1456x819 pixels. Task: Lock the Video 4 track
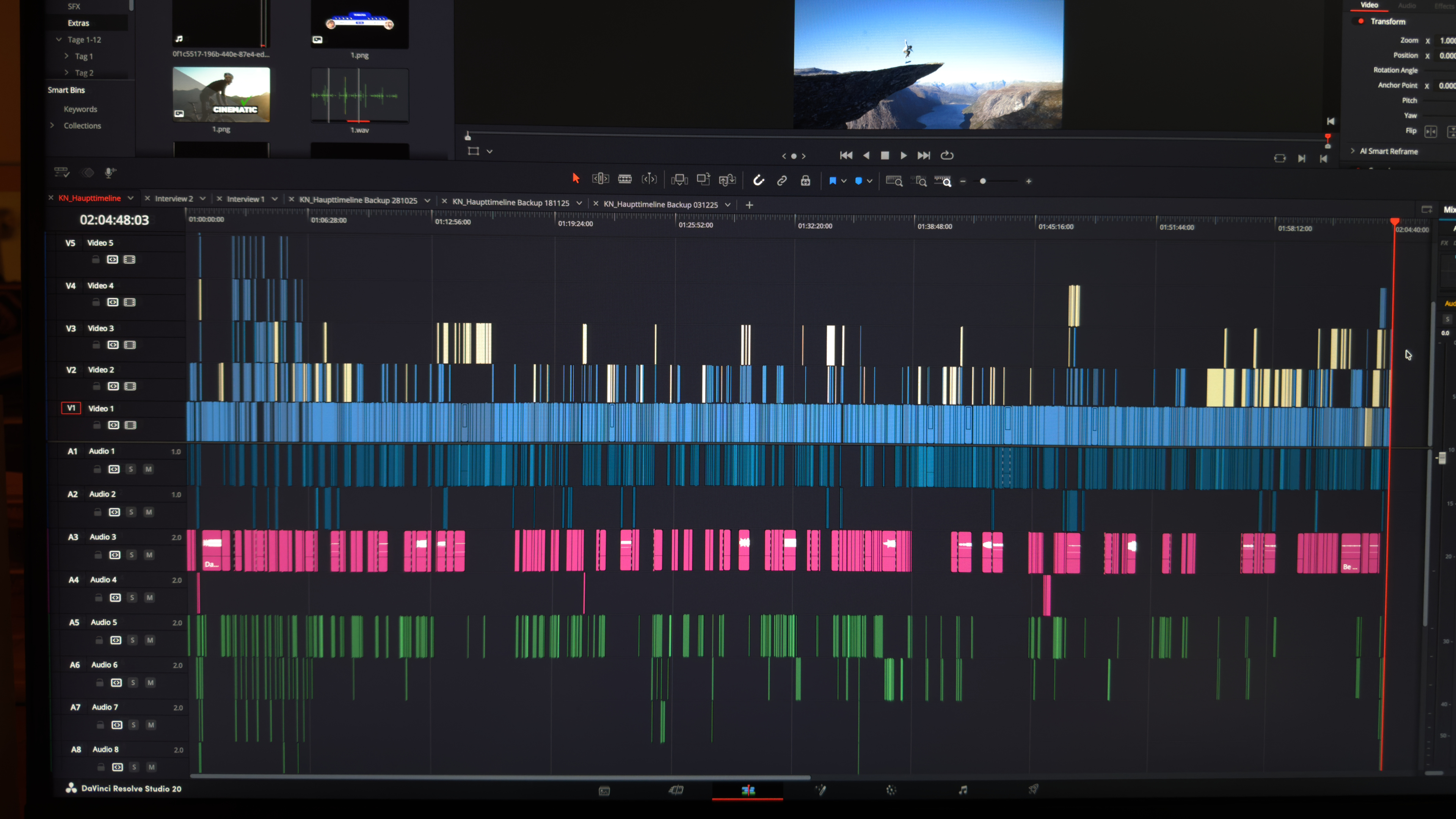[96, 303]
